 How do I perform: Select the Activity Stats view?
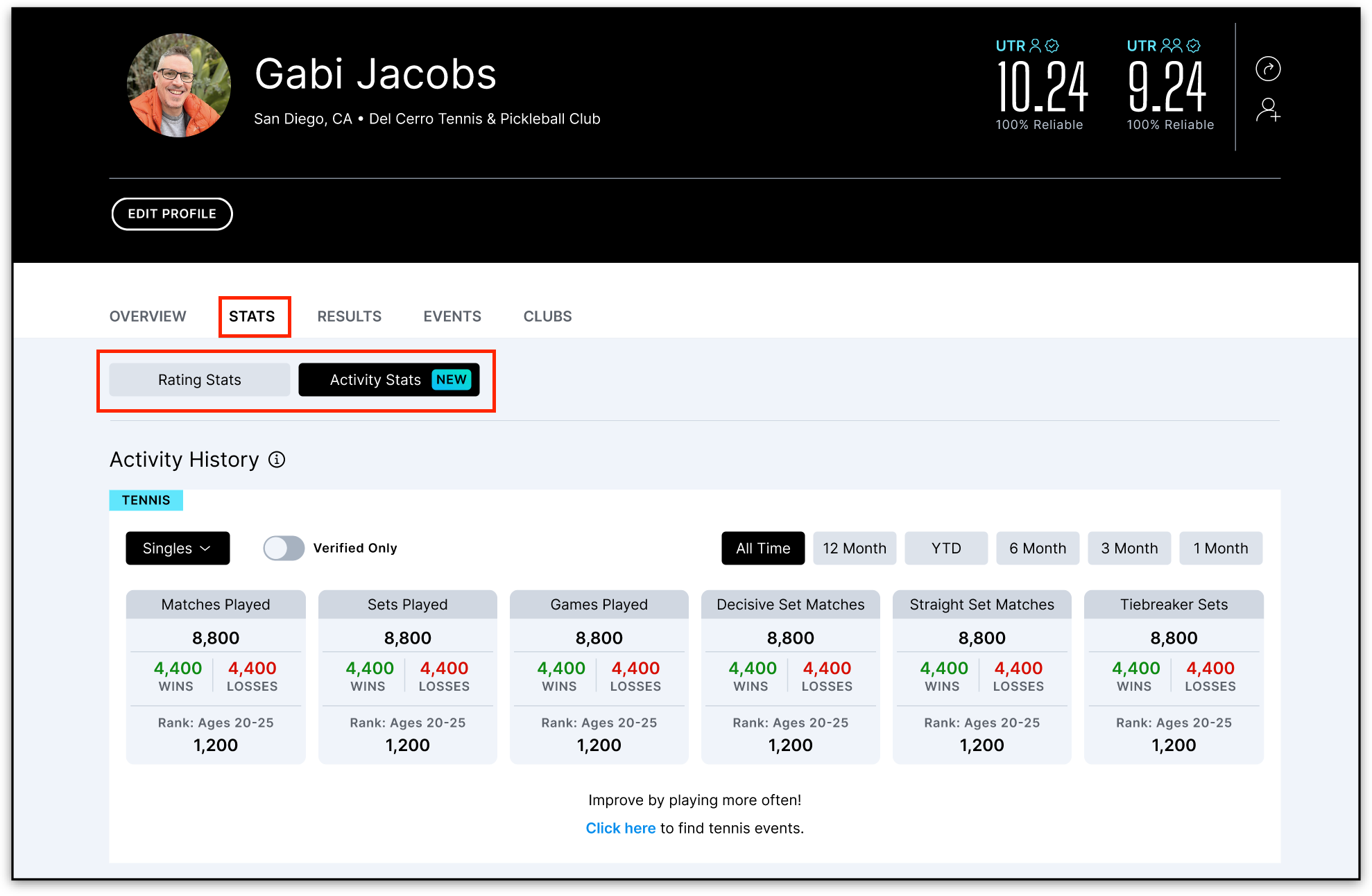coord(375,380)
